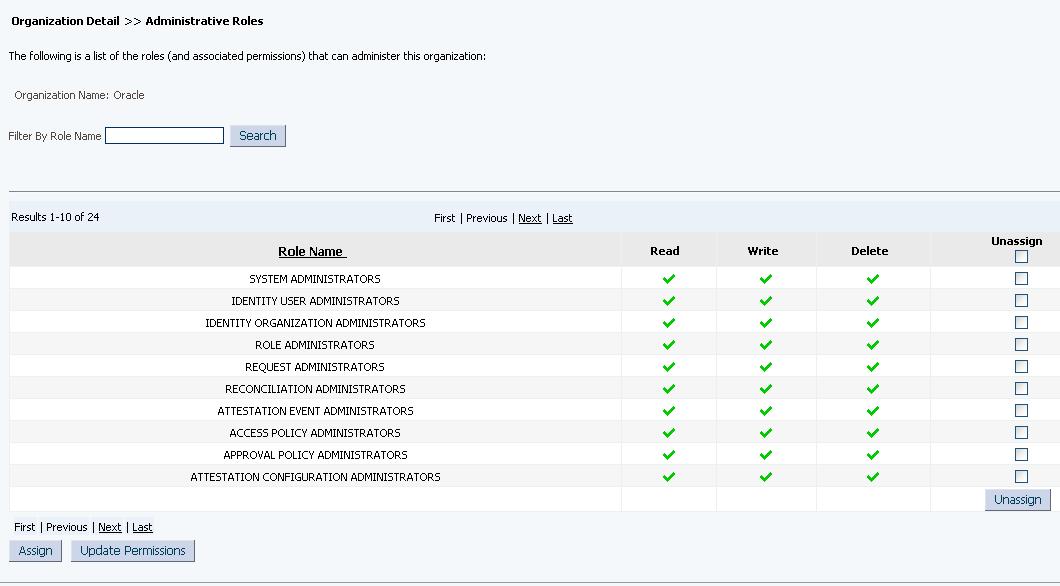Sort by the Role Name column header
The image size is (1060, 586).
[x=312, y=251]
